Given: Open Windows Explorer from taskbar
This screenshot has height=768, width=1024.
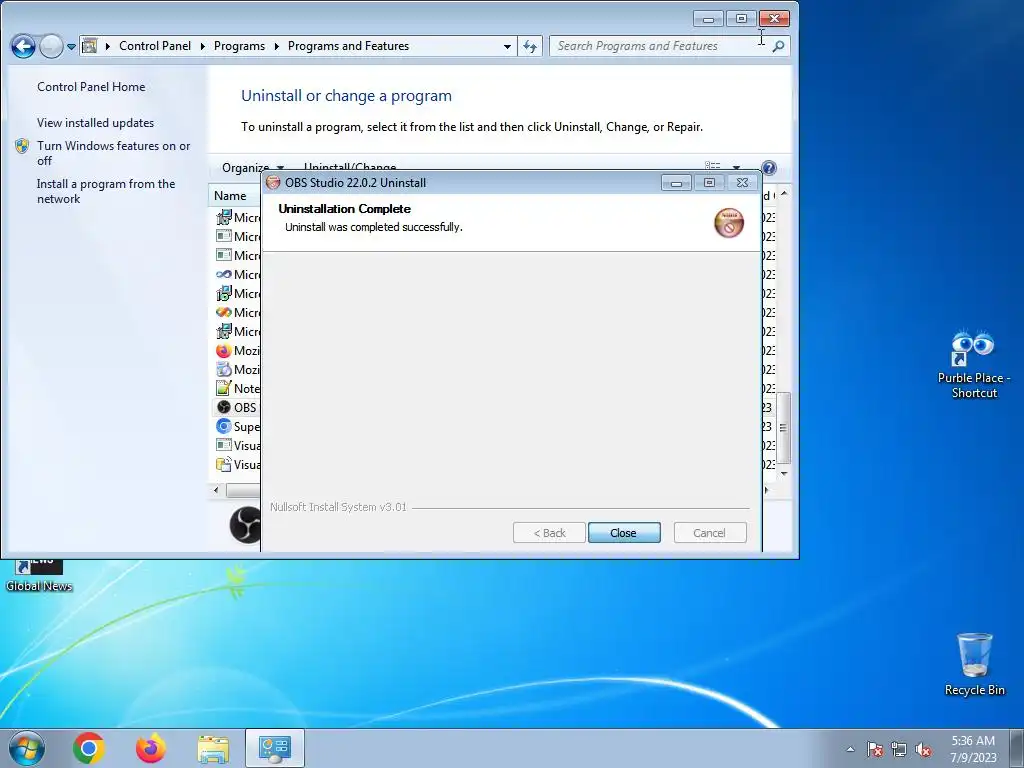Looking at the screenshot, I should tap(213, 749).
